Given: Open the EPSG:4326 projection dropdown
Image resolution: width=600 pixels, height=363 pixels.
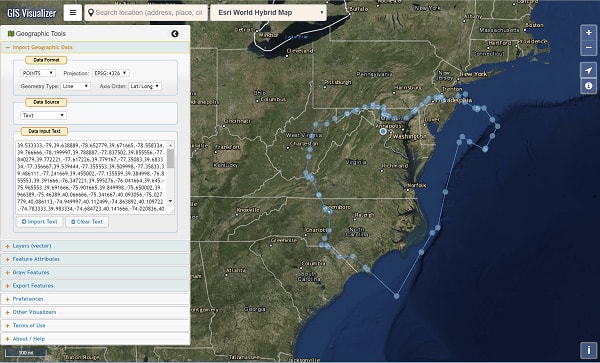Looking at the screenshot, I should [111, 73].
